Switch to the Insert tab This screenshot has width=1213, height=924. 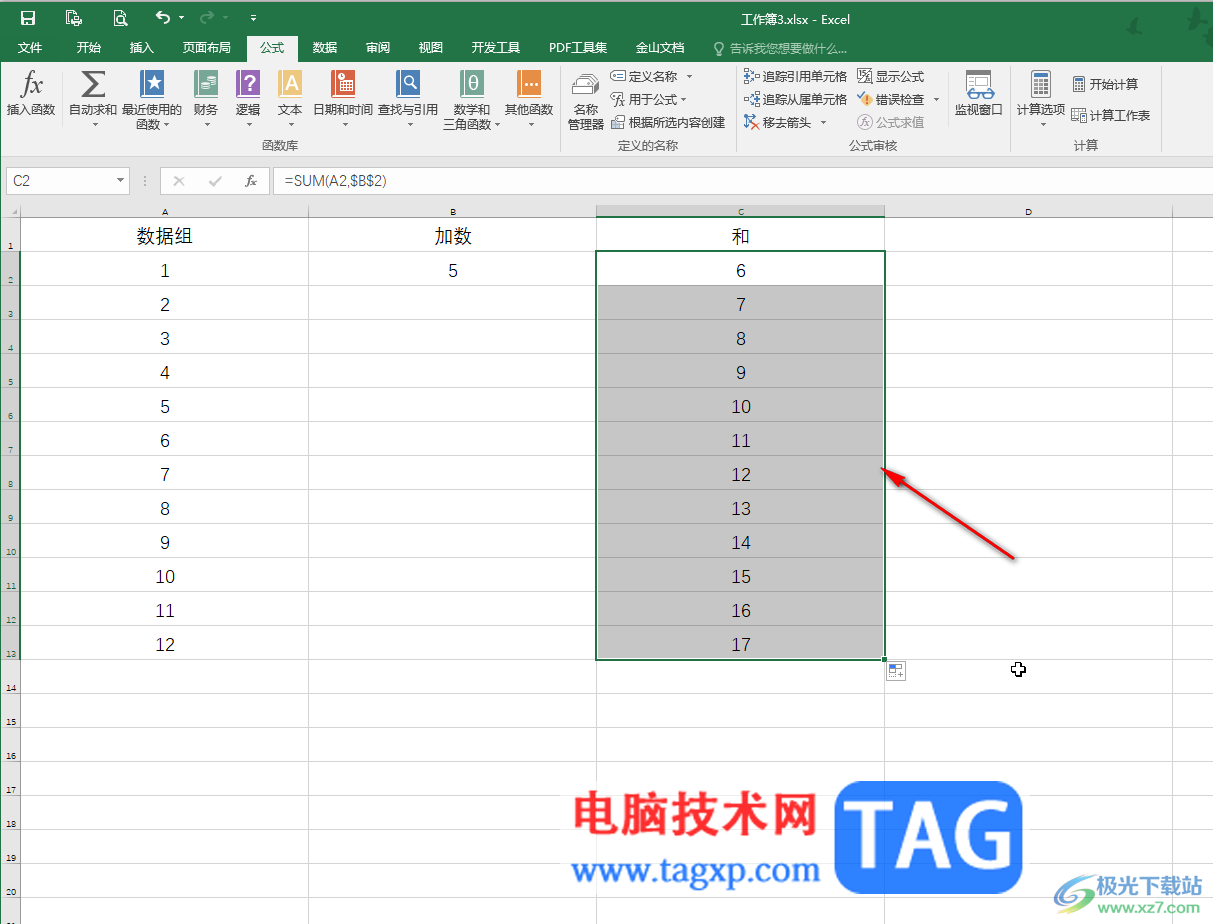pos(142,47)
